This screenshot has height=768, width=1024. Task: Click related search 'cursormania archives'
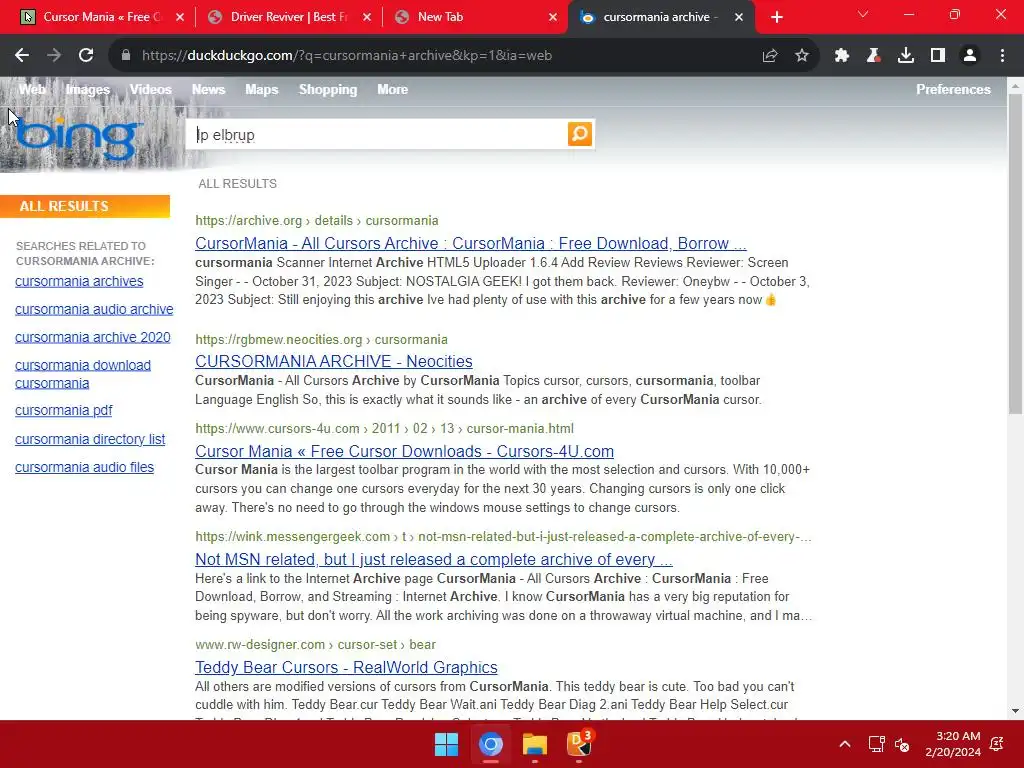tap(79, 281)
